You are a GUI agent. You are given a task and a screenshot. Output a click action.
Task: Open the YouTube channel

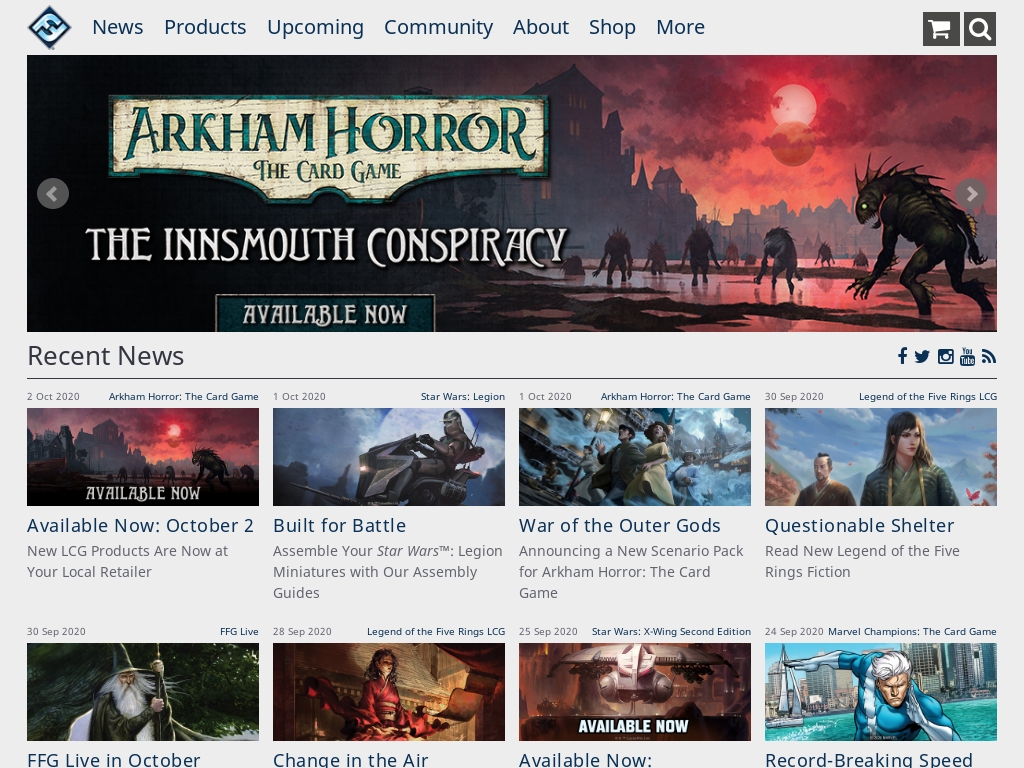(967, 357)
